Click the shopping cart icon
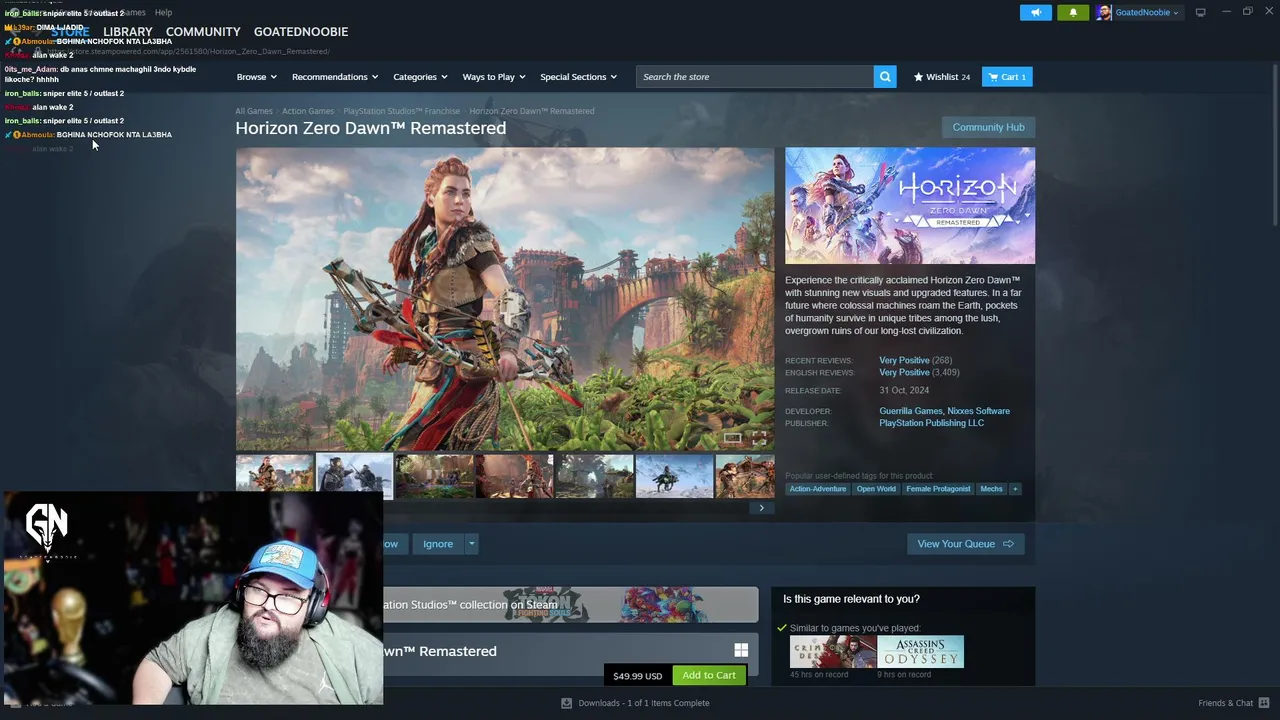1280x720 pixels. [x=993, y=77]
